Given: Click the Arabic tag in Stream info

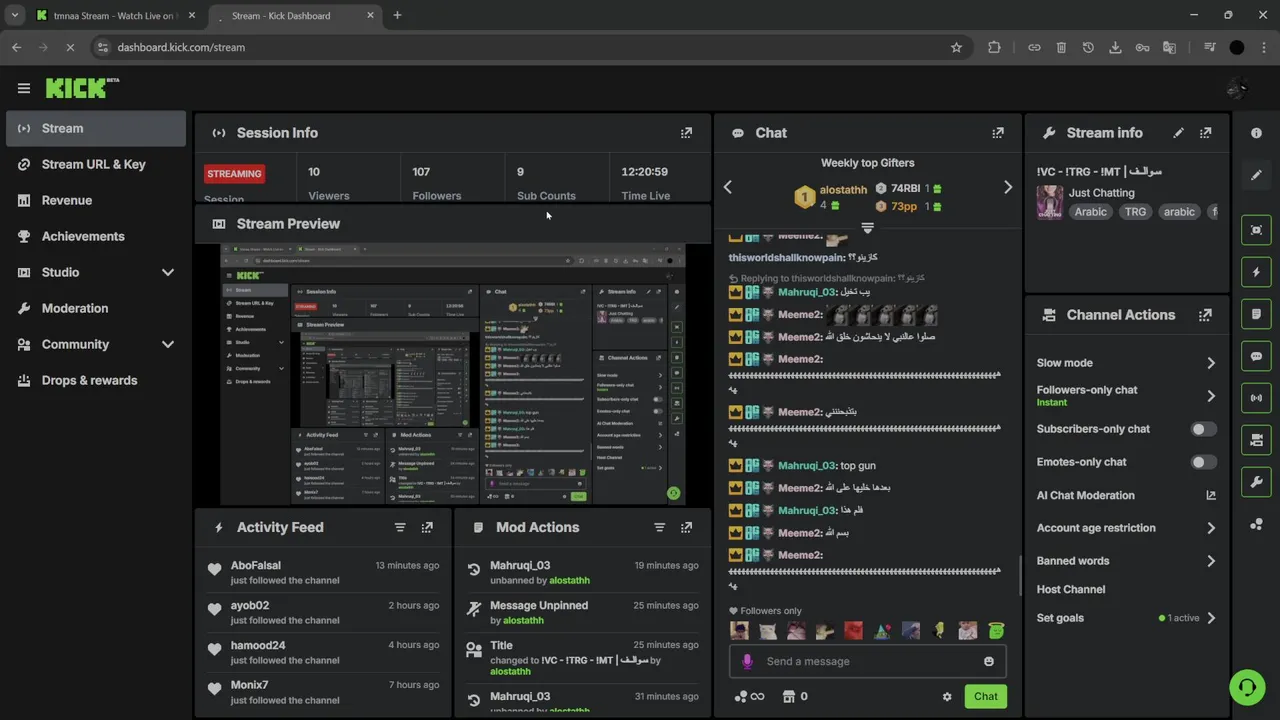Looking at the screenshot, I should click(1090, 212).
